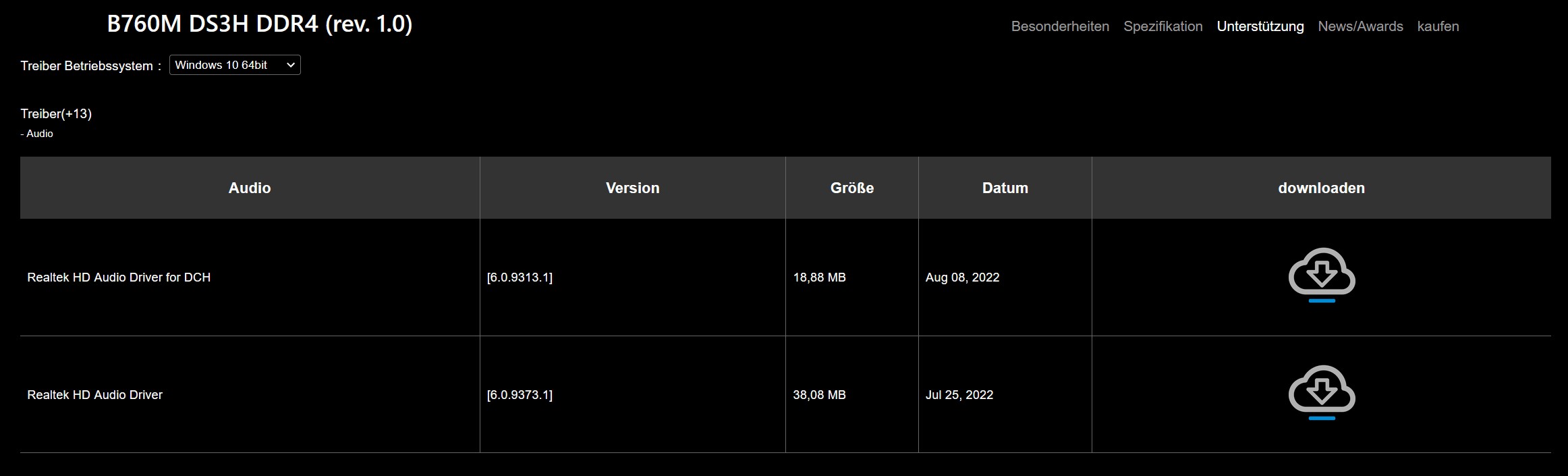1568x476 pixels.
Task: Select the "Realtek HD Audio Driver for DCH" row name
Action: pyautogui.click(x=119, y=277)
